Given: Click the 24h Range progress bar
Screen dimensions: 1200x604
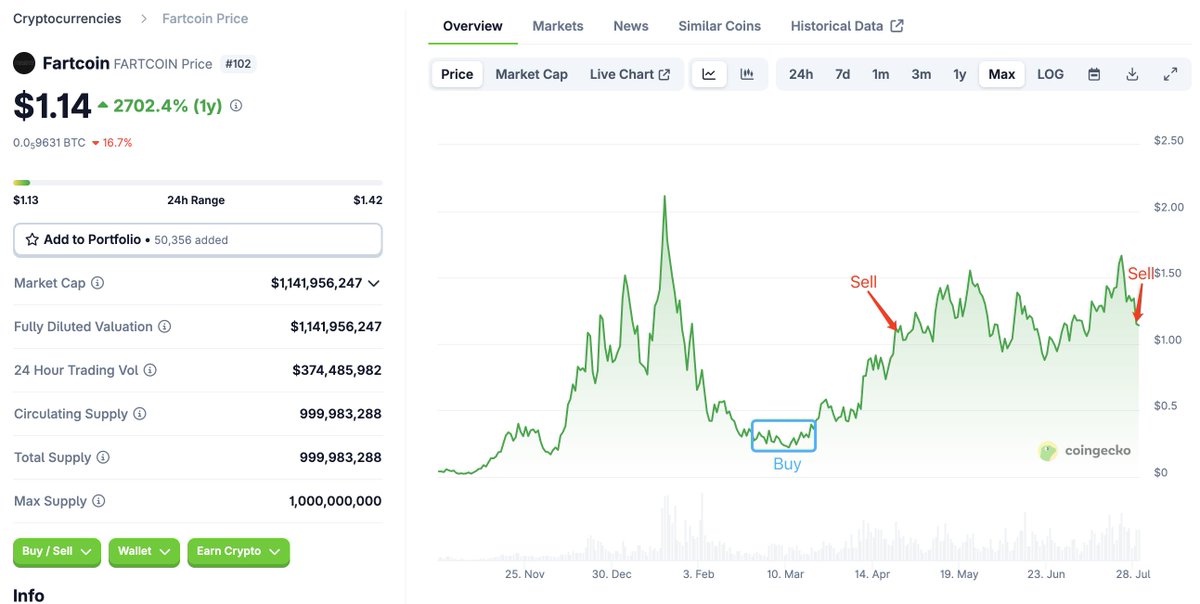Looking at the screenshot, I should point(197,182).
